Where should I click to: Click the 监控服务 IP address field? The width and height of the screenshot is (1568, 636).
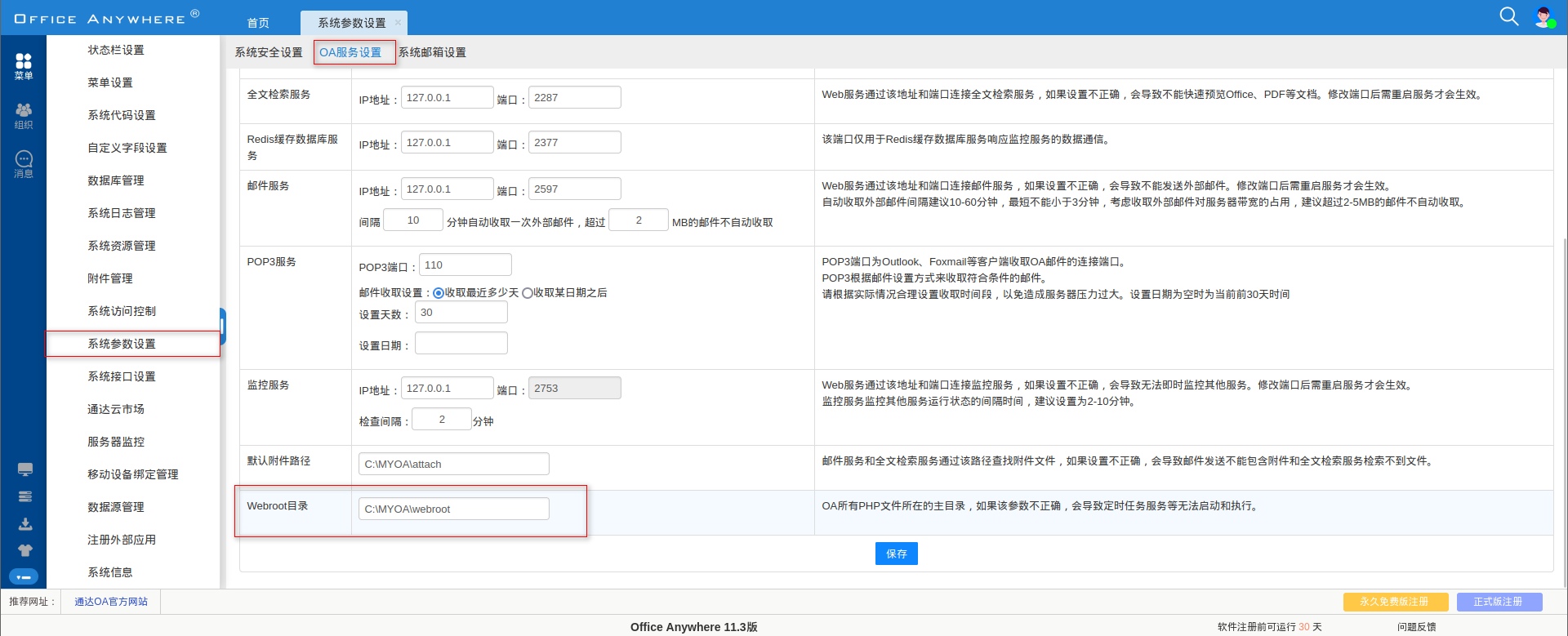(447, 388)
